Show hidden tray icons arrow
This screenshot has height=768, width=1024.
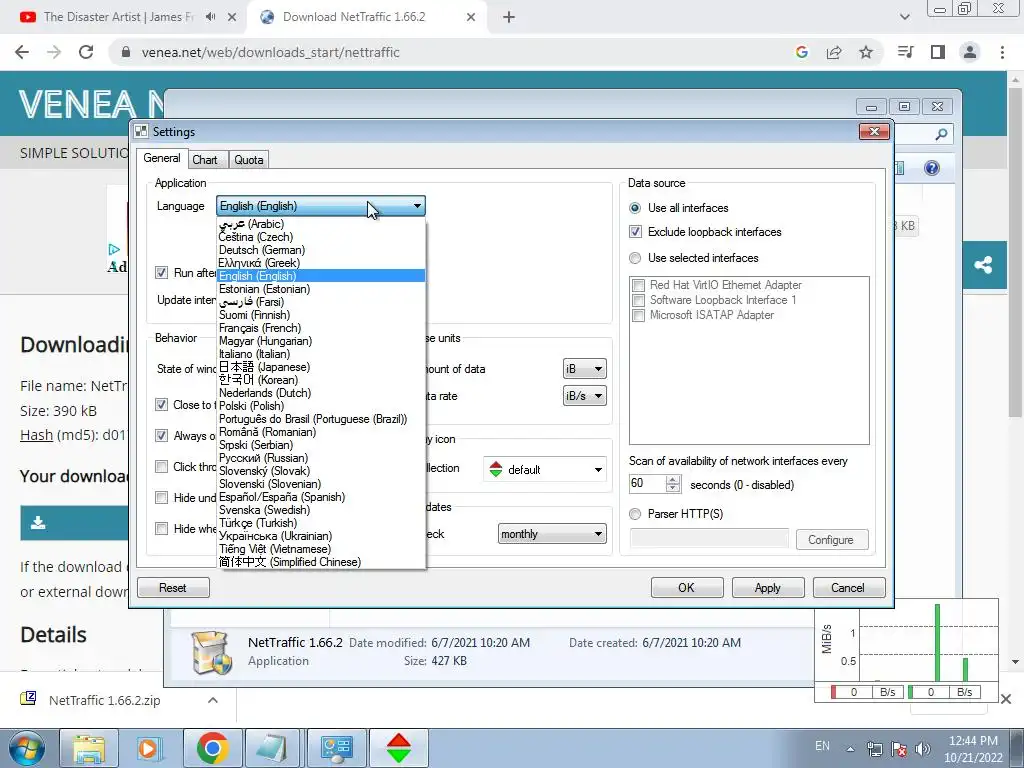pos(850,749)
